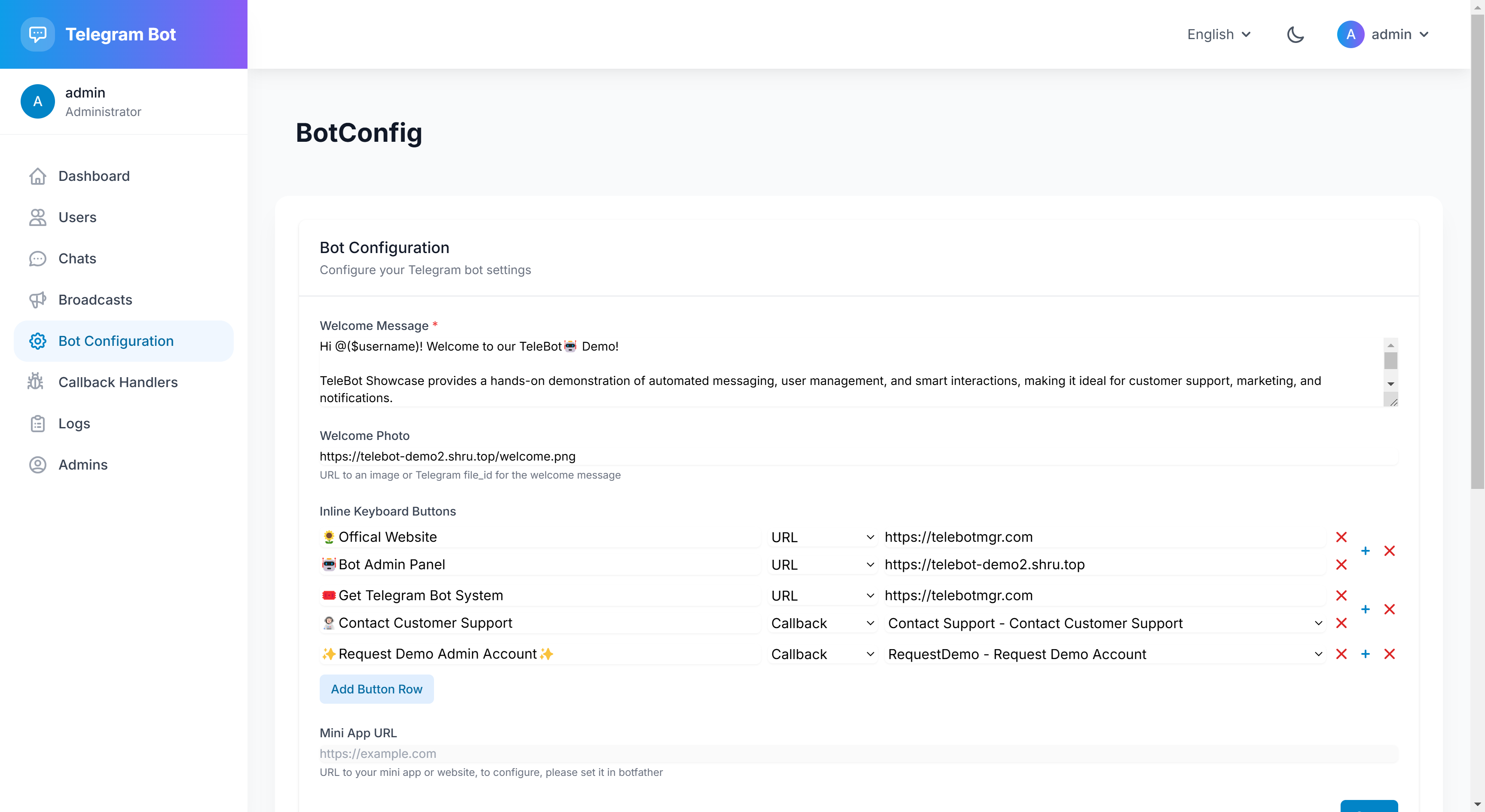The width and height of the screenshot is (1485, 812).
Task: Click red delete icon for Request Demo Admin Account row
Action: [1390, 654]
